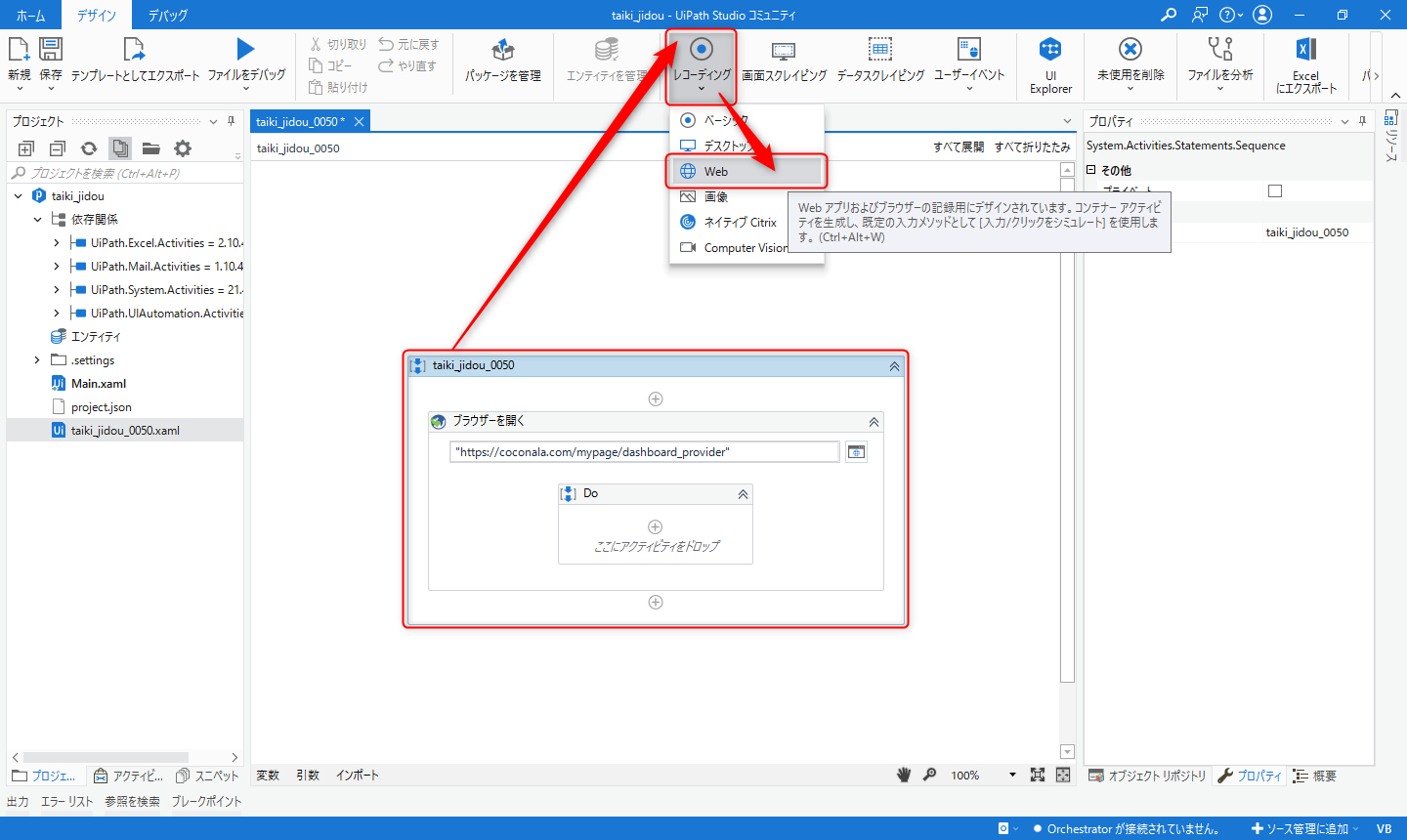
Task: Click fit-to-screen icon in the designer footer
Action: [x=1038, y=775]
